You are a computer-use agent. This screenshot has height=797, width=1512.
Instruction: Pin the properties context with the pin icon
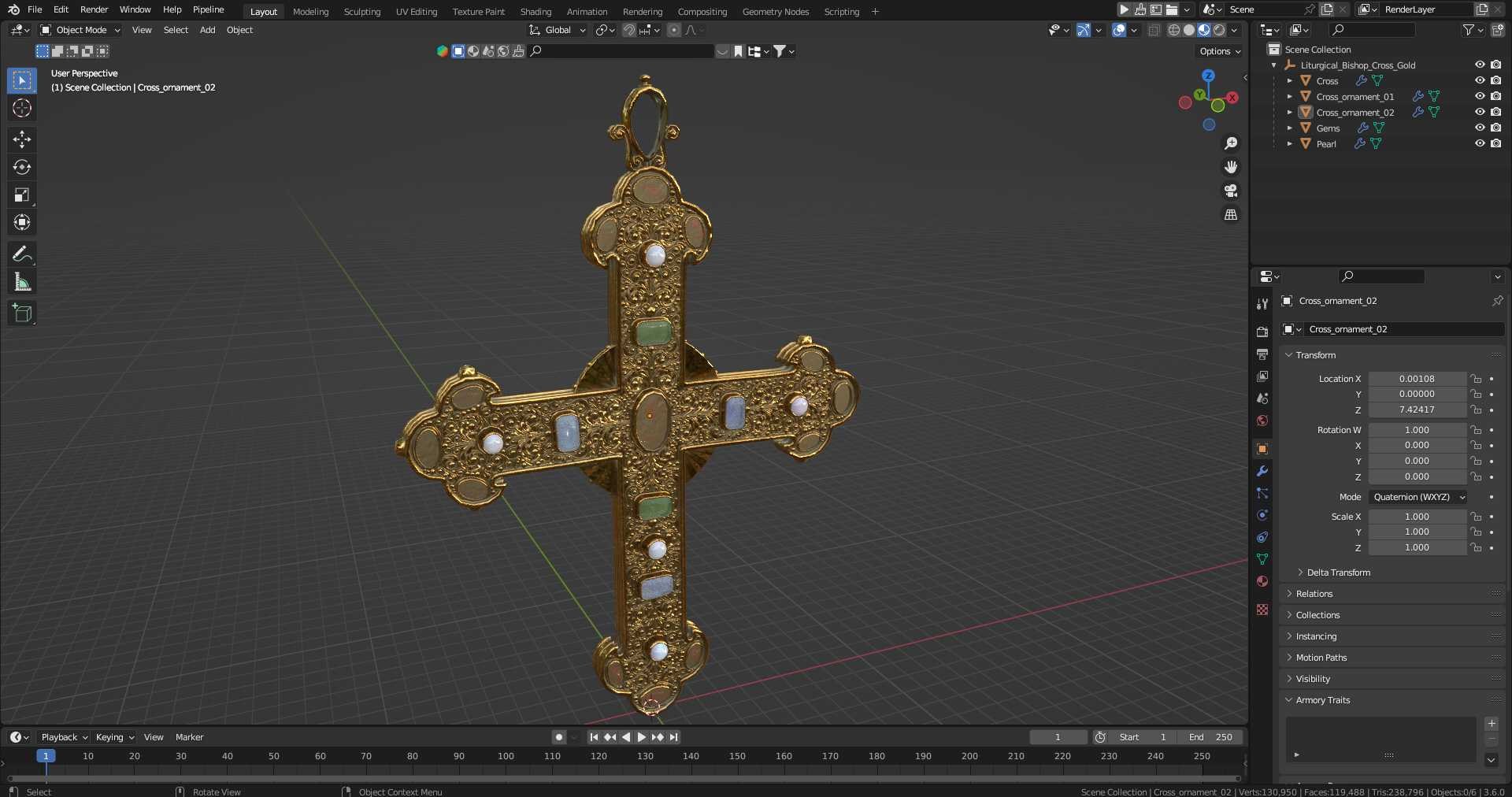1497,301
